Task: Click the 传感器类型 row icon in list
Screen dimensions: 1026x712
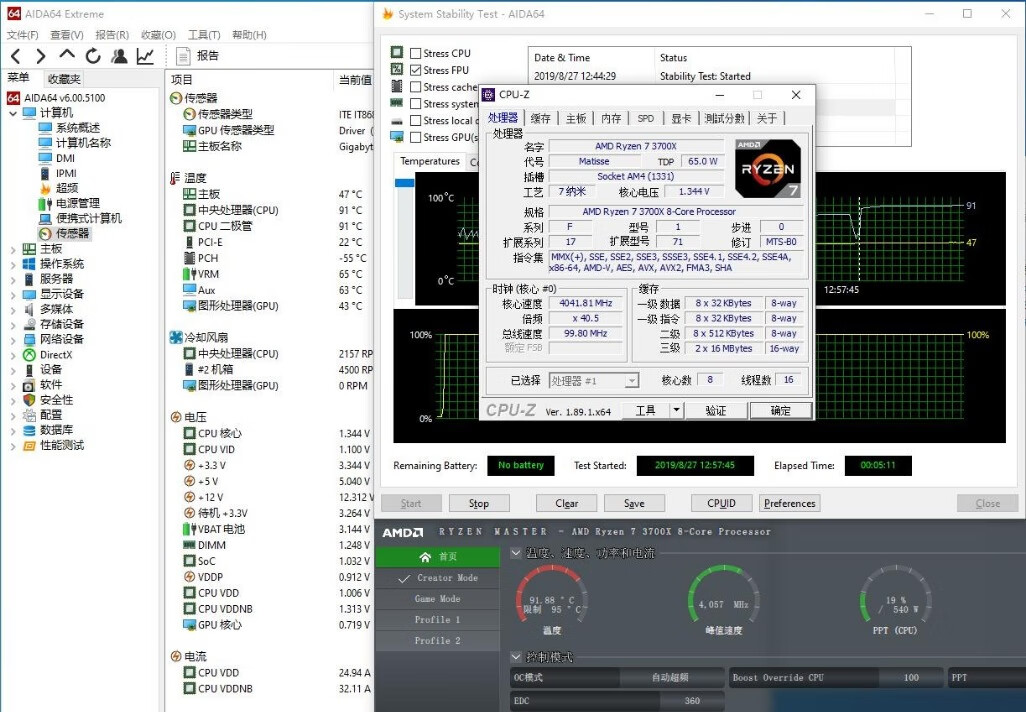Action: pyautogui.click(x=189, y=114)
